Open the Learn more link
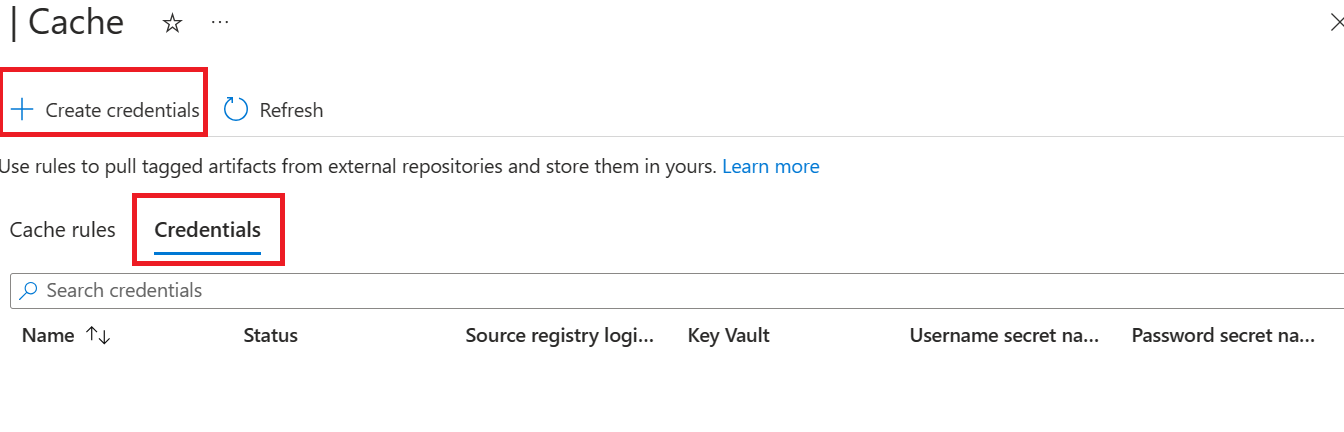Viewport: 1344px width, 432px height. click(770, 167)
